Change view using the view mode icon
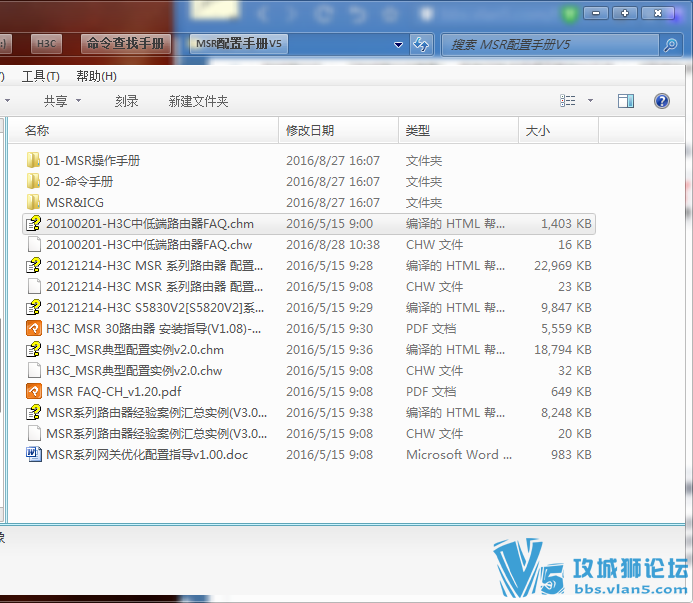Image resolution: width=693 pixels, height=603 pixels. tap(567, 101)
